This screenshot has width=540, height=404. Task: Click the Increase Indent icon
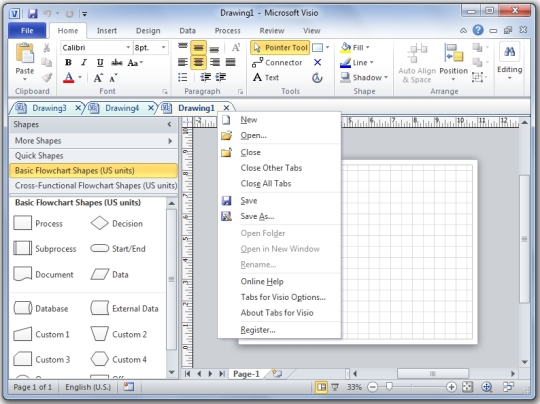[221, 77]
